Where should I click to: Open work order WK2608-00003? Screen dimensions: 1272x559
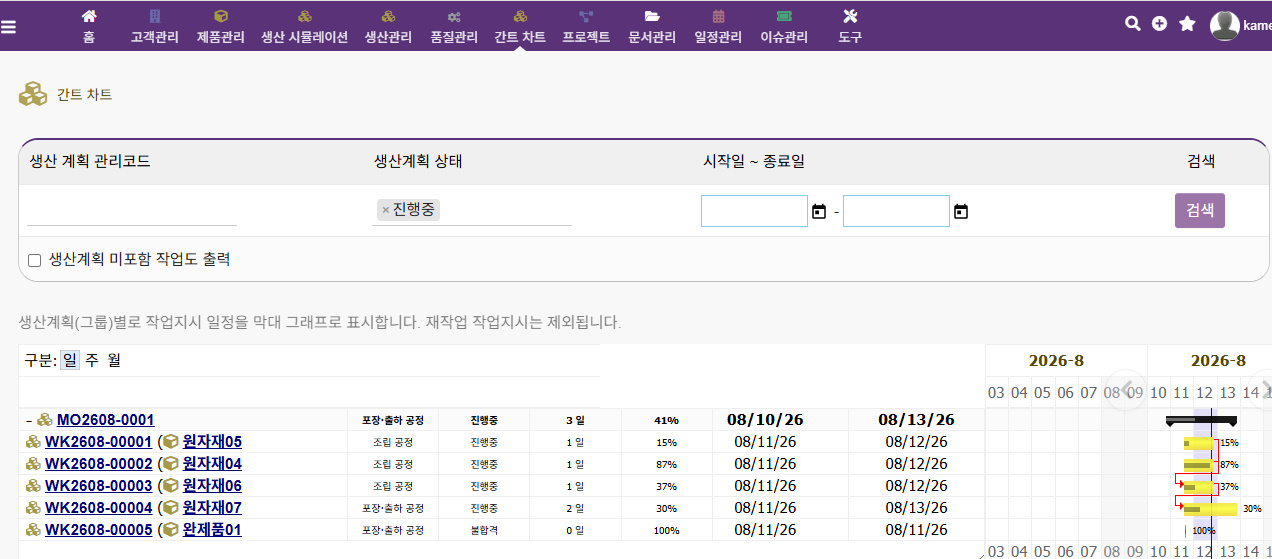click(99, 486)
